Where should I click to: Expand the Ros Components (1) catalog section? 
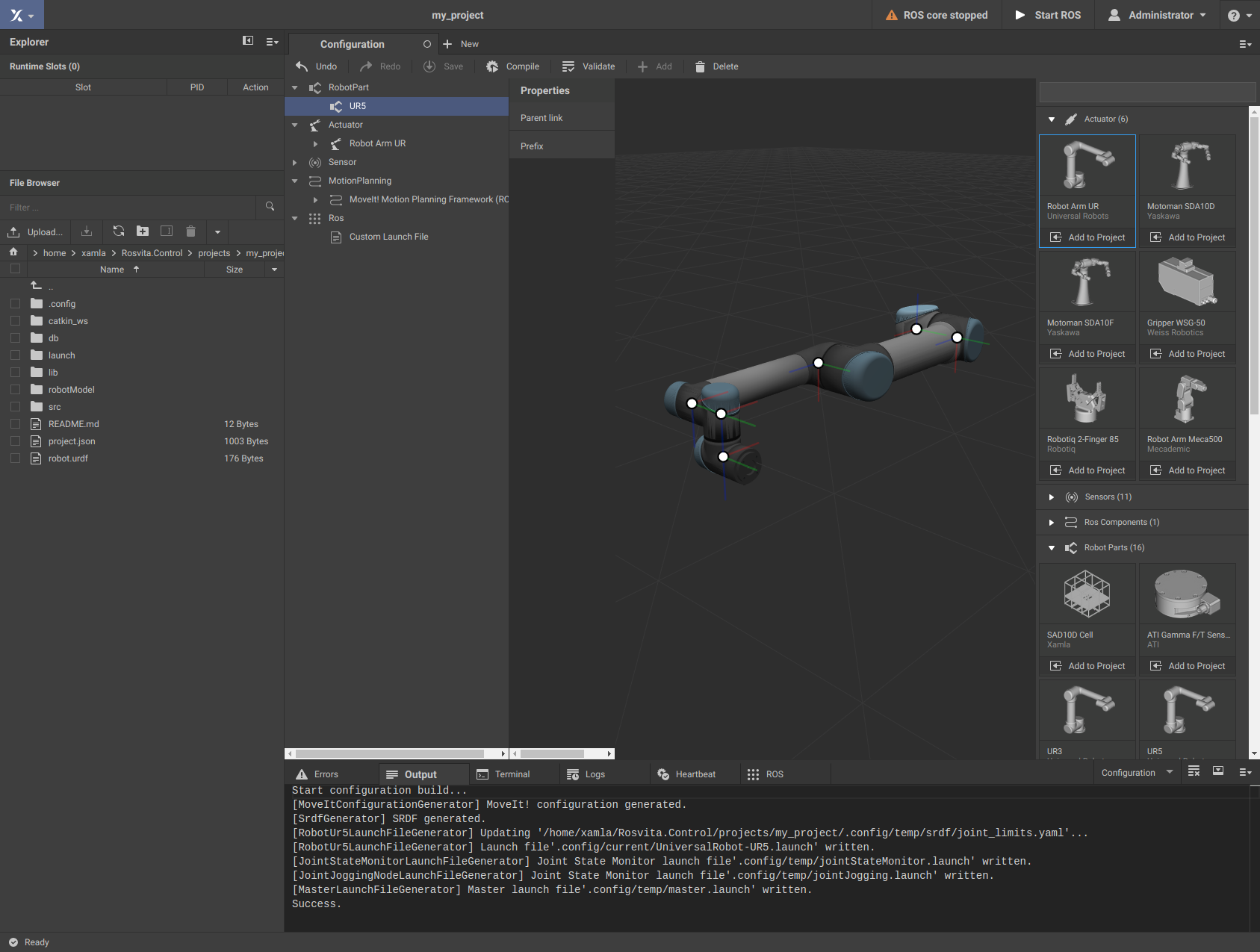1052,523
